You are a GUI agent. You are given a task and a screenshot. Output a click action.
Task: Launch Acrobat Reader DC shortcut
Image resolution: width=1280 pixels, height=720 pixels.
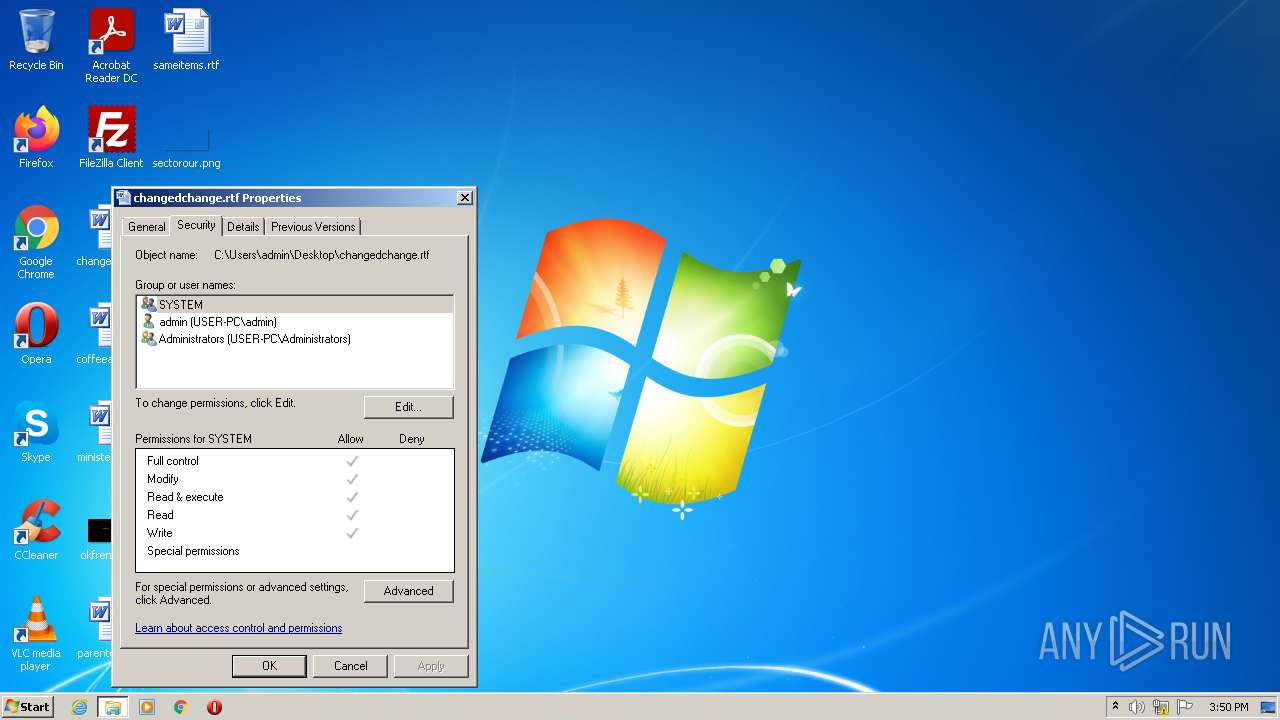tap(111, 46)
